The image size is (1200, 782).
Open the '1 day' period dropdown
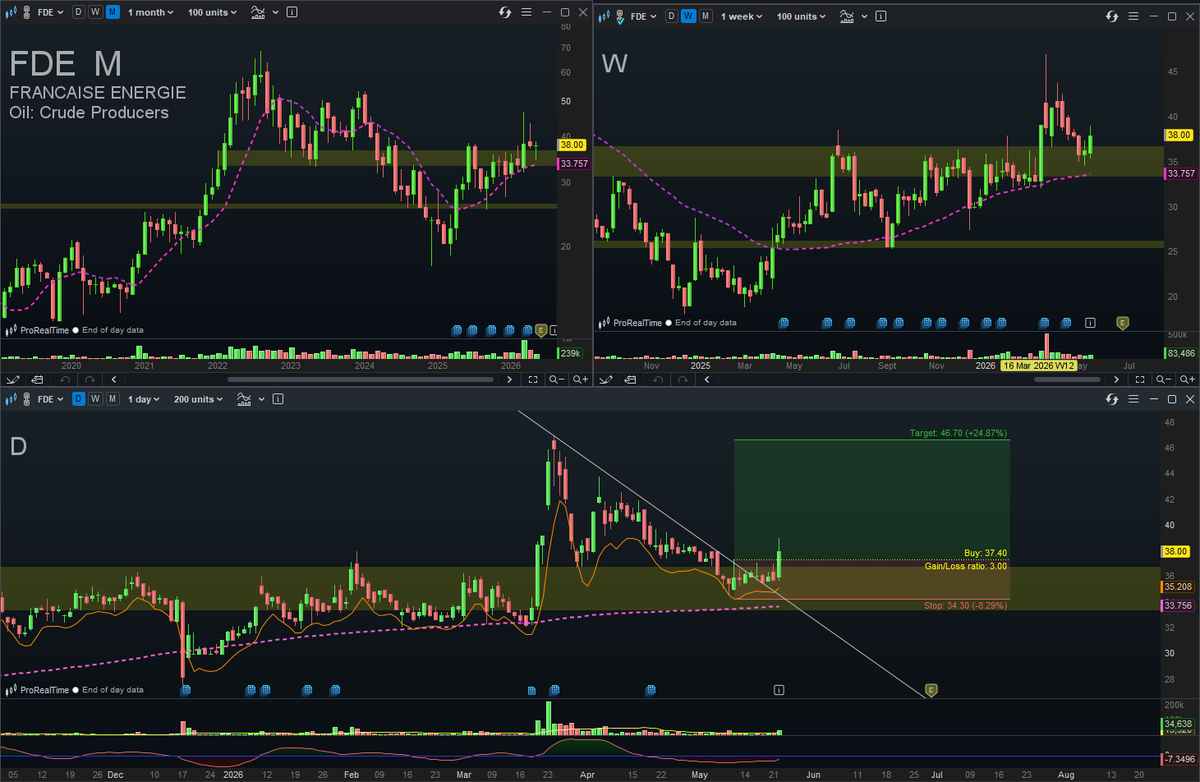(146, 398)
